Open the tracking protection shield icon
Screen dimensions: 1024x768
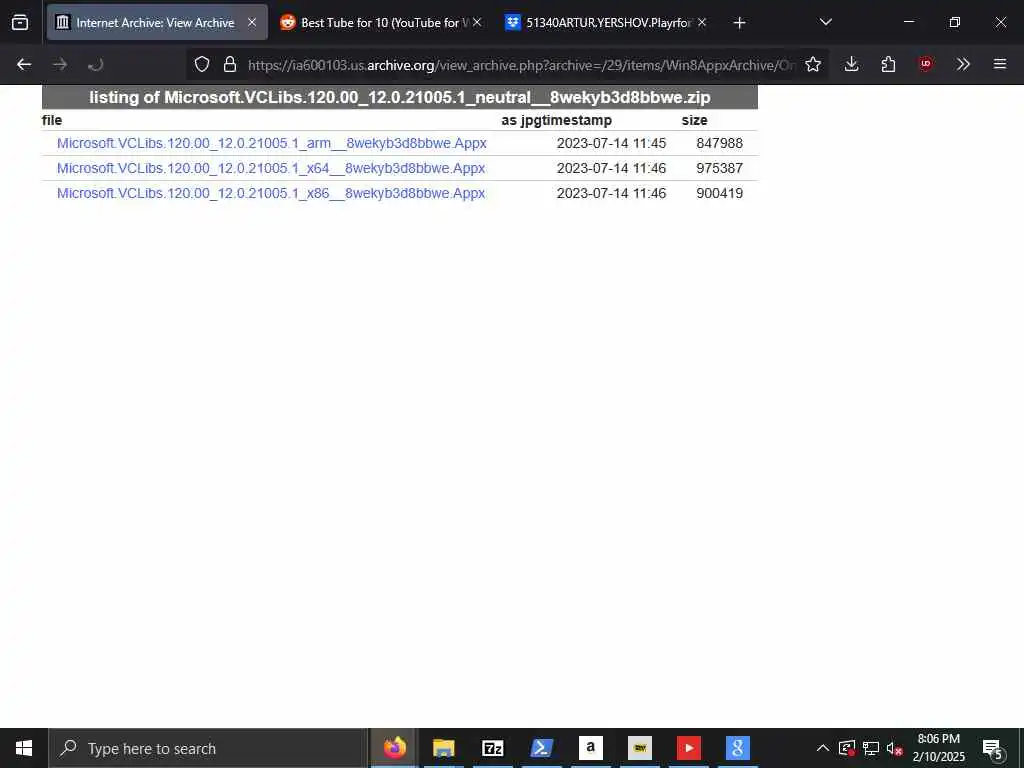pyautogui.click(x=202, y=65)
